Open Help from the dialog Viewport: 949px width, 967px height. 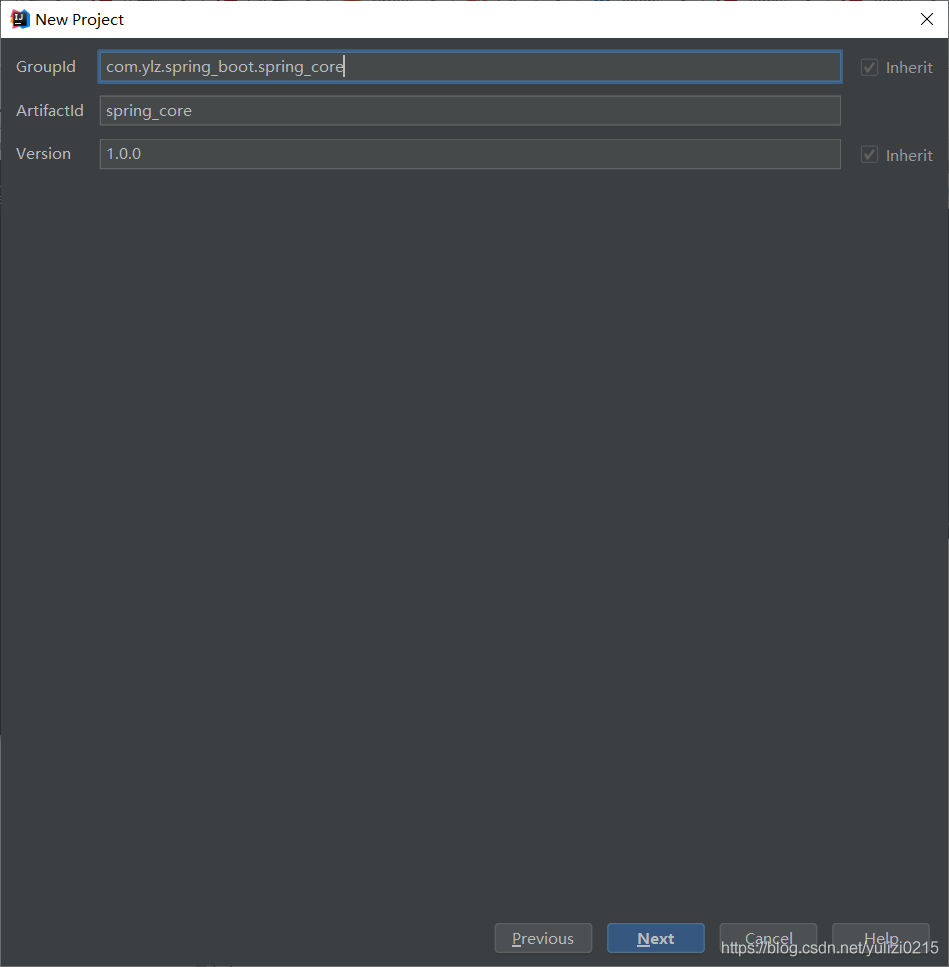click(x=881, y=938)
